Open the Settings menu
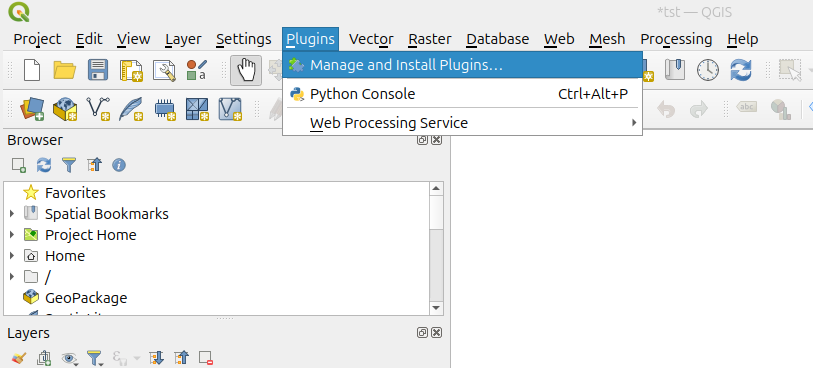The height and width of the screenshot is (368, 813). pos(244,39)
